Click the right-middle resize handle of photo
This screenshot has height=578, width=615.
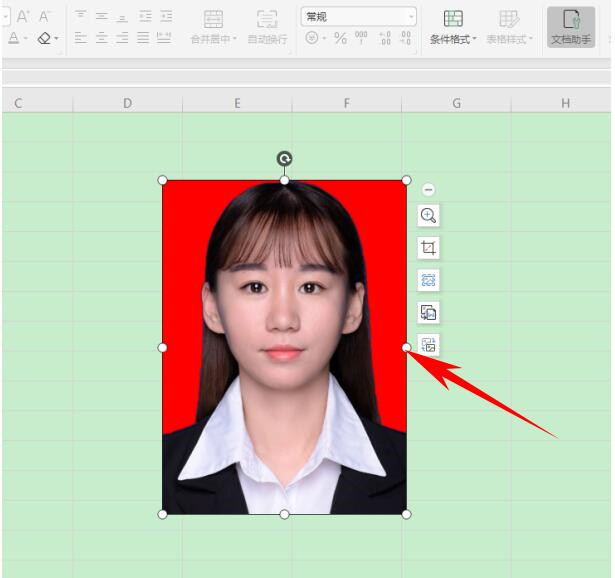[x=406, y=347]
